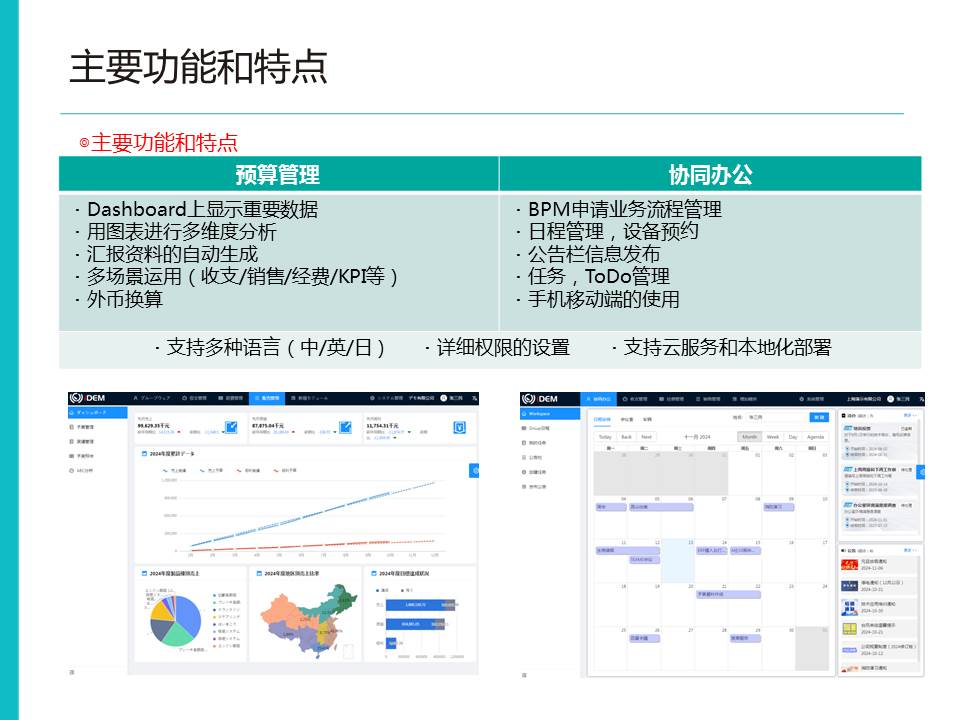The height and width of the screenshot is (720, 960).
Task: Click the blue edit icon in the second KPI card
Action: 345,429
